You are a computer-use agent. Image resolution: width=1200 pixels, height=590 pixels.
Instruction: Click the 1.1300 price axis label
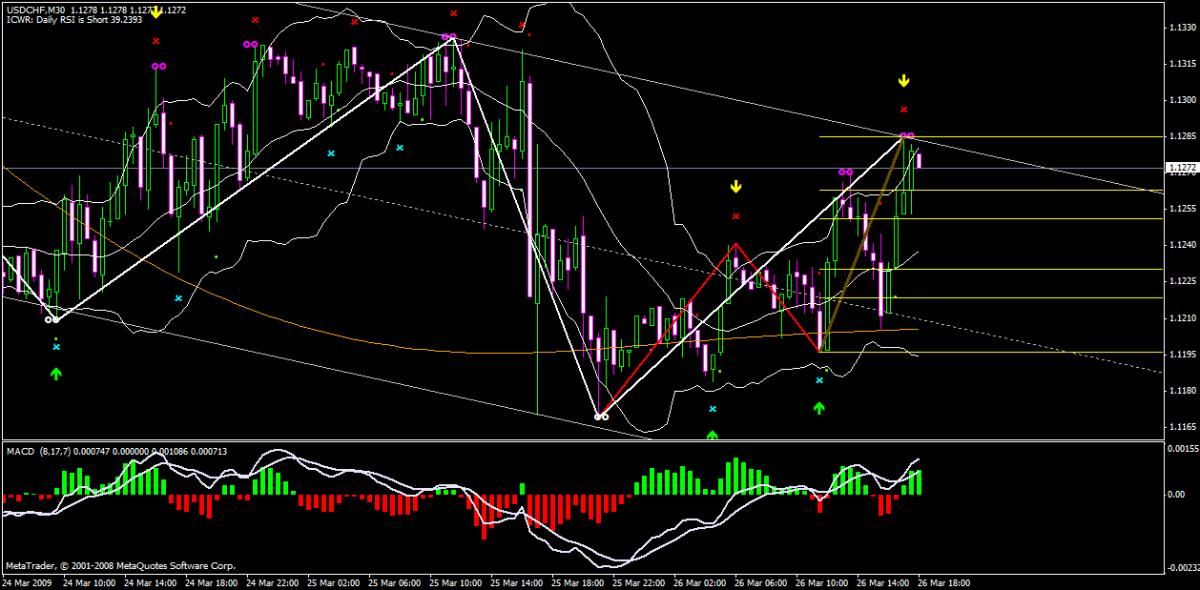pos(1181,100)
